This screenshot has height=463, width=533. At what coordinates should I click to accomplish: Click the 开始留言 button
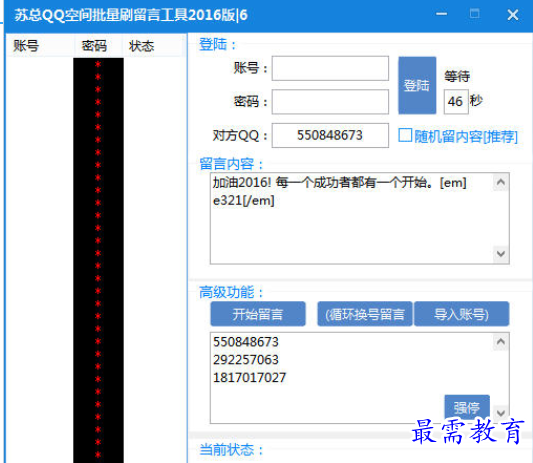pos(258,314)
